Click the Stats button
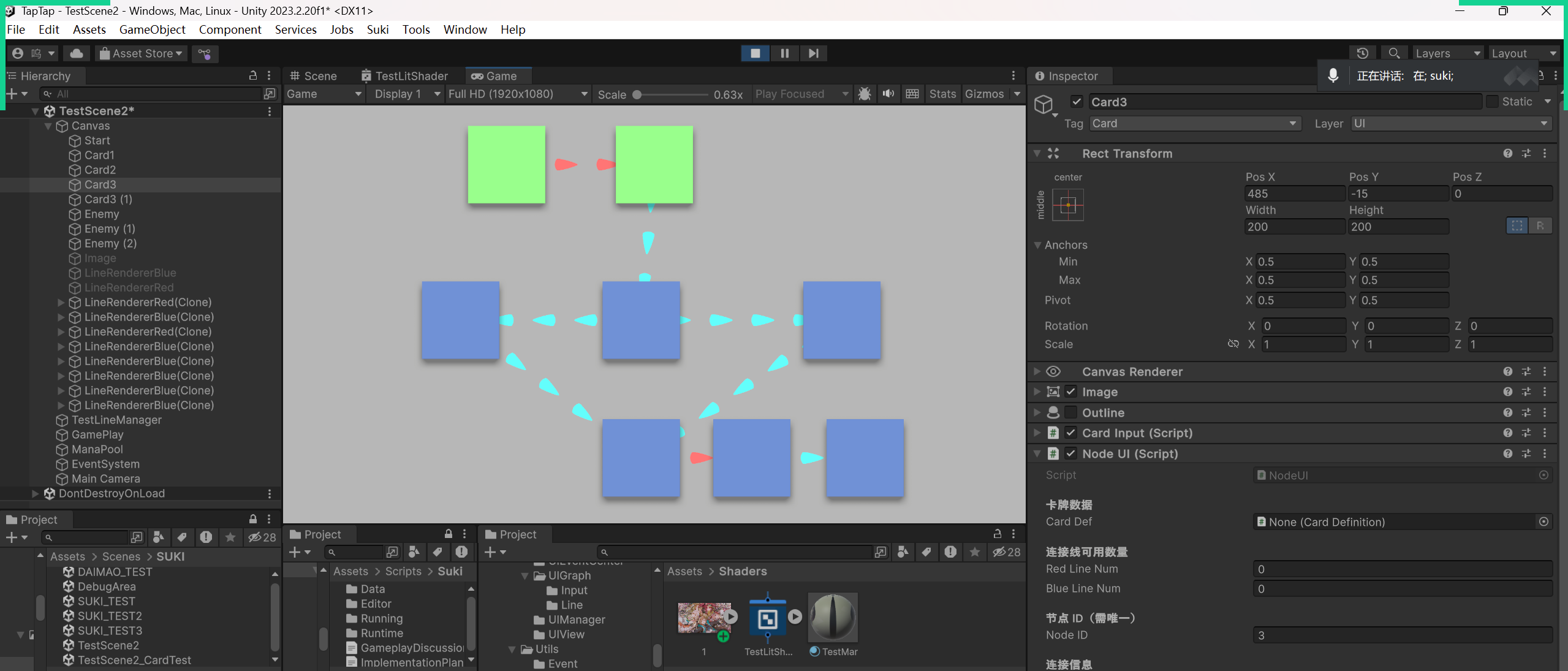Viewport: 1568px width, 671px height. 942,94
